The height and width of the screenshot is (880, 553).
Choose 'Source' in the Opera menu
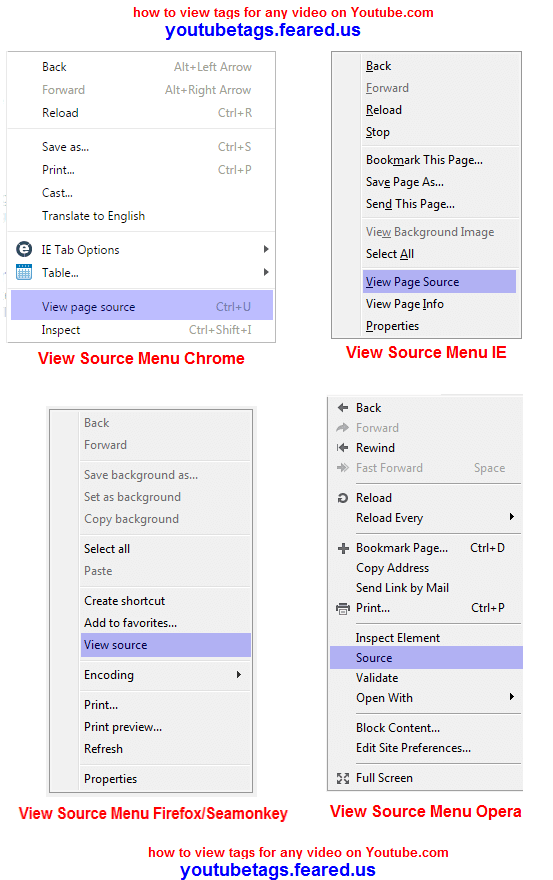(x=426, y=658)
